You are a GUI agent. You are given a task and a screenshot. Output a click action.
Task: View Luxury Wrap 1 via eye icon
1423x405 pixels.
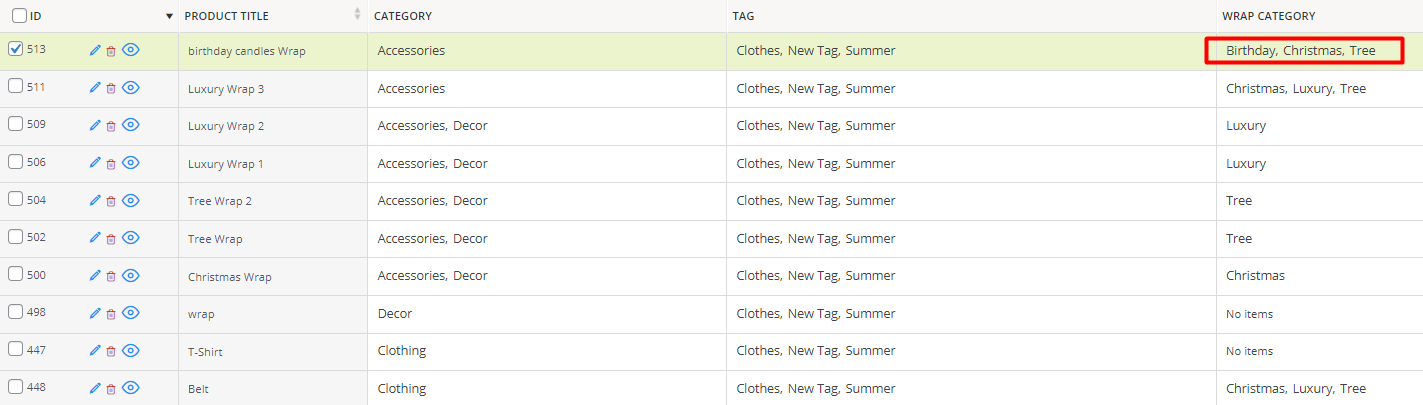point(131,163)
